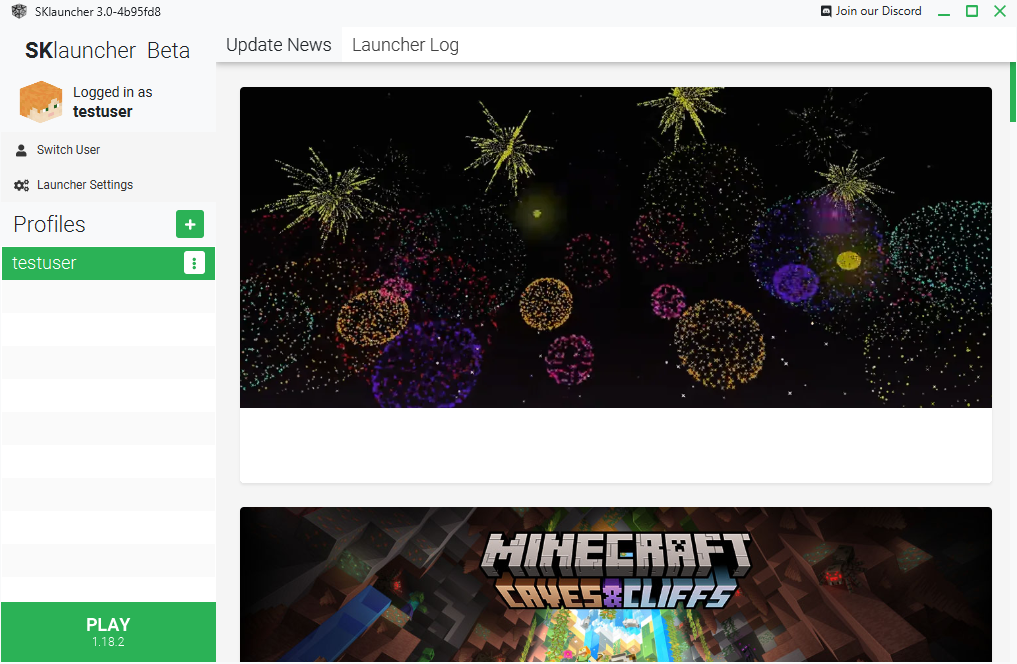This screenshot has height=664, width=1017.
Task: Open the fireworks news image
Action: [x=616, y=247]
